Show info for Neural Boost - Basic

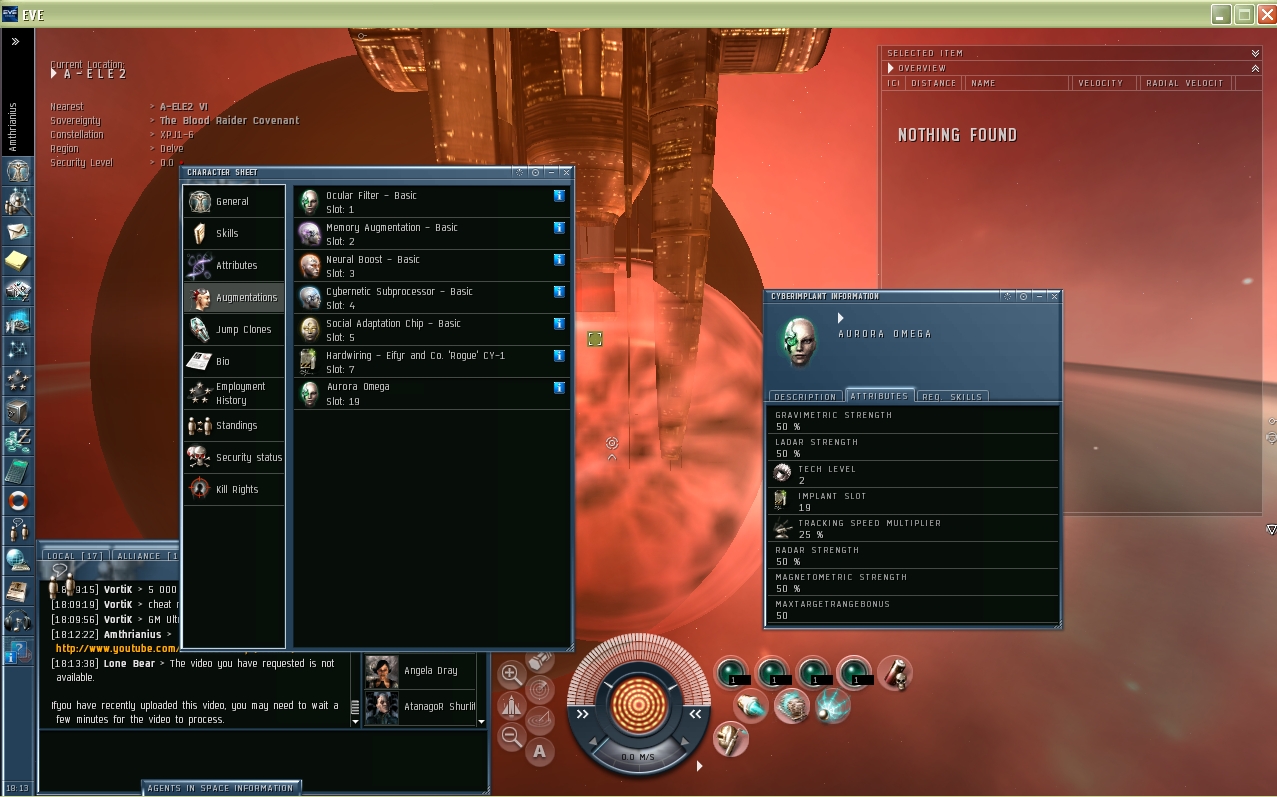coord(559,260)
